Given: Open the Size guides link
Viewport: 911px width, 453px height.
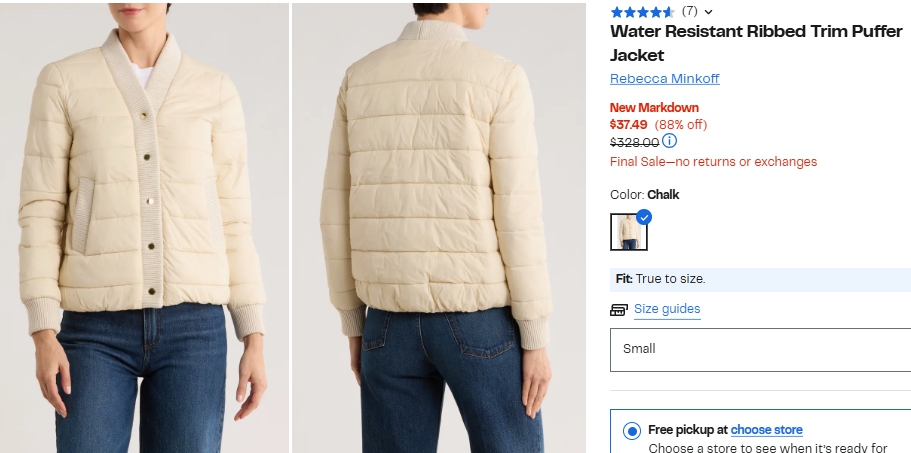Looking at the screenshot, I should pos(667,309).
